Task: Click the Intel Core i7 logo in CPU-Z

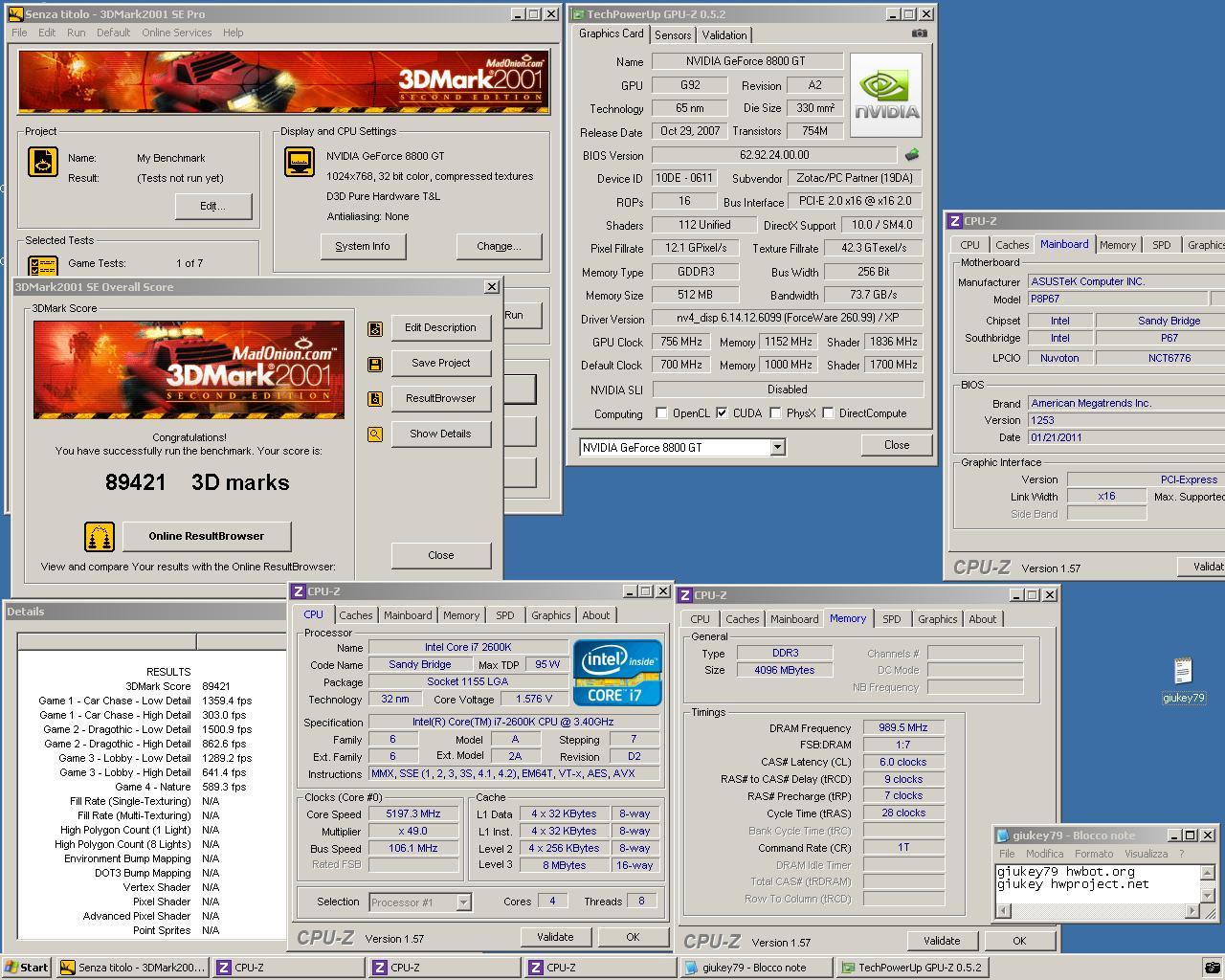Action: point(617,673)
